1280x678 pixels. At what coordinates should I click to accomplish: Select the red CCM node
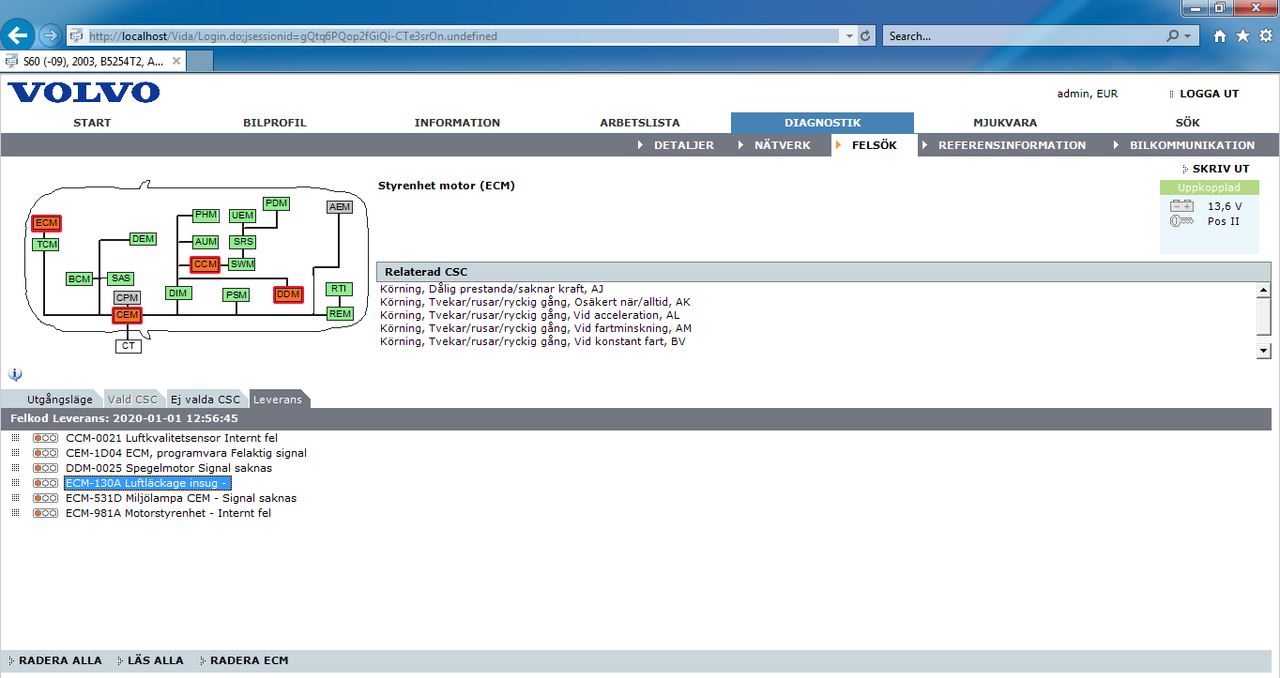[205, 265]
